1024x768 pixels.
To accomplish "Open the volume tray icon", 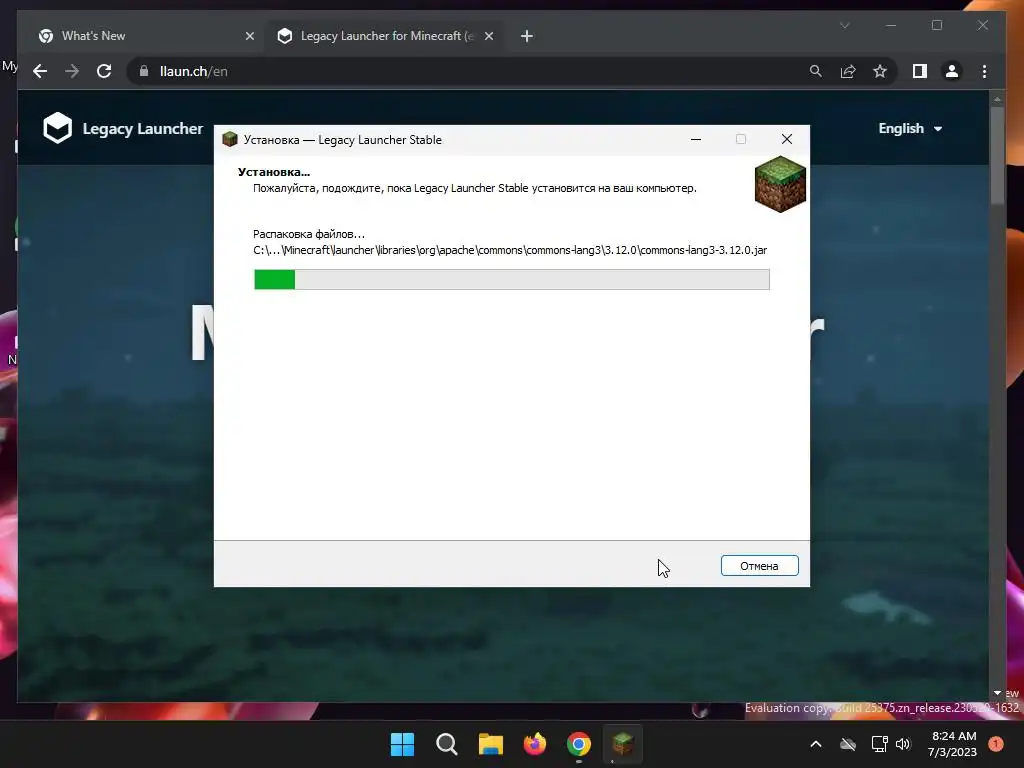I will click(903, 744).
